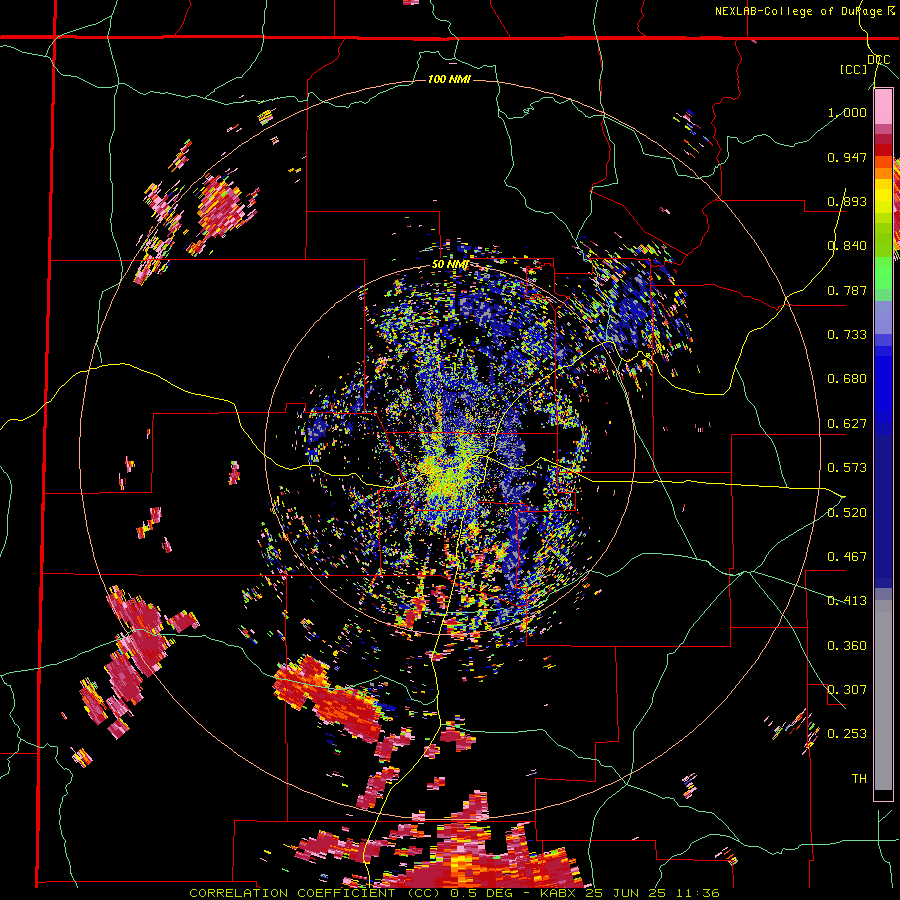This screenshot has height=900, width=900.
Task: Pick the light pink segment of the color bar
Action: [883, 107]
